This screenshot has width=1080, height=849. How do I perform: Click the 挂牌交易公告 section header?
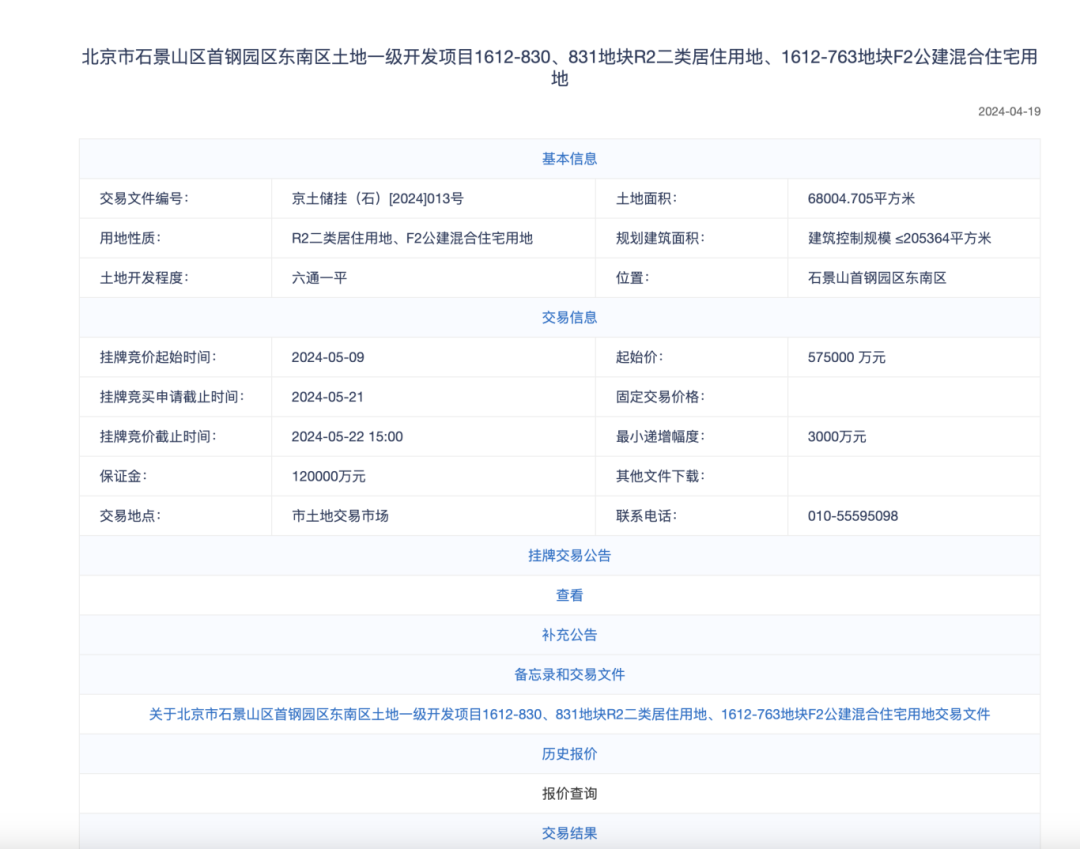click(569, 556)
